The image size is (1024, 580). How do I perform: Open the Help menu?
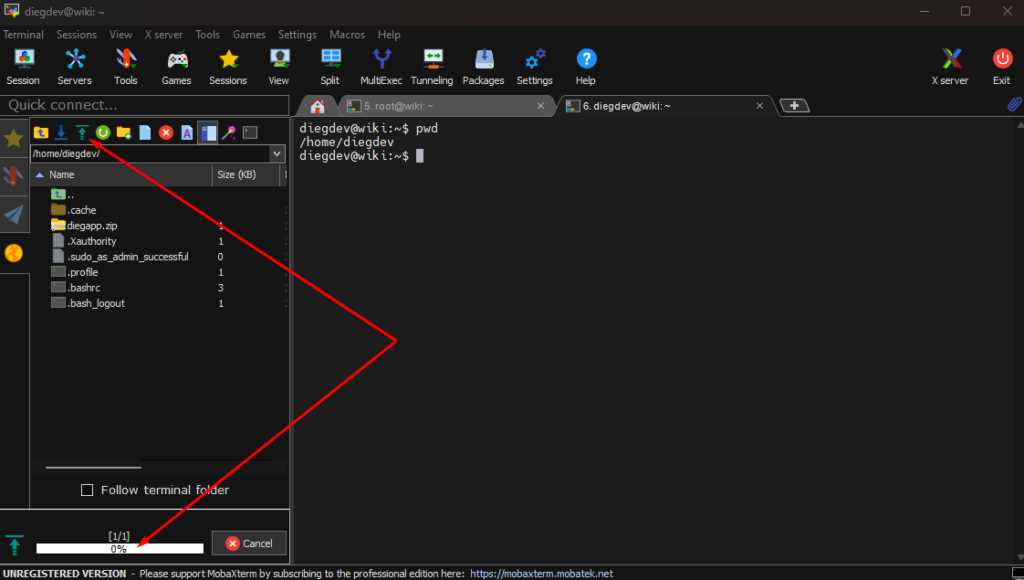tap(389, 35)
